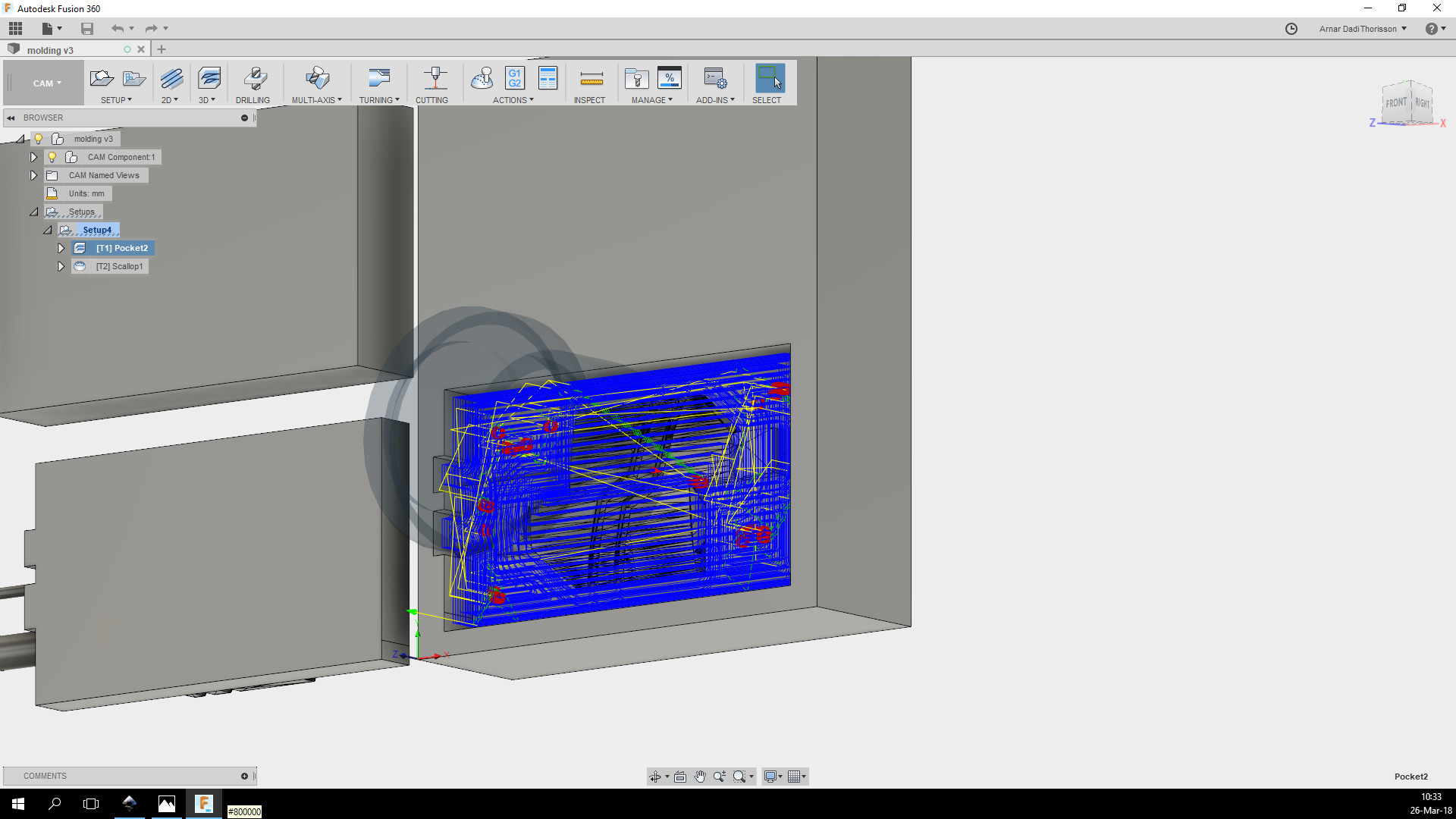Toggle visibility bulb for molding v3
Image resolution: width=1456 pixels, height=819 pixels.
pos(38,139)
